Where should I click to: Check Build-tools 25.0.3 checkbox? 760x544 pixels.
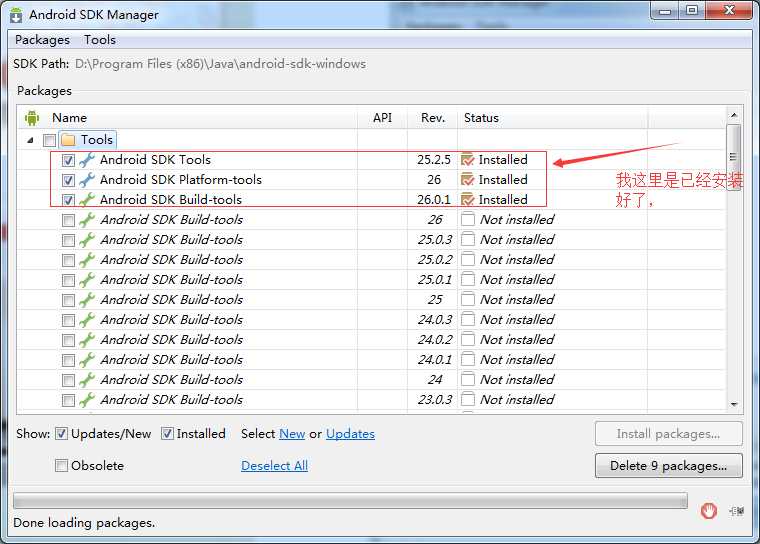68,240
